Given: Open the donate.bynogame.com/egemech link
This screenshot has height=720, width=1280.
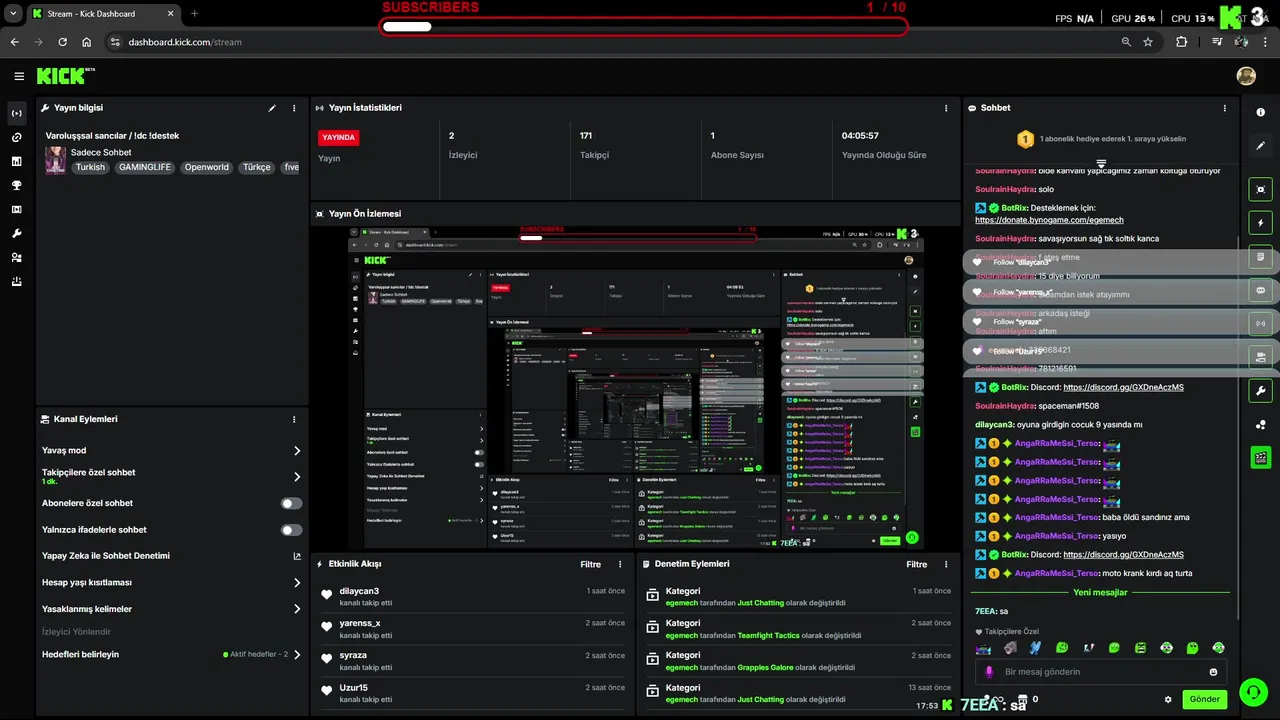Looking at the screenshot, I should click(1049, 220).
